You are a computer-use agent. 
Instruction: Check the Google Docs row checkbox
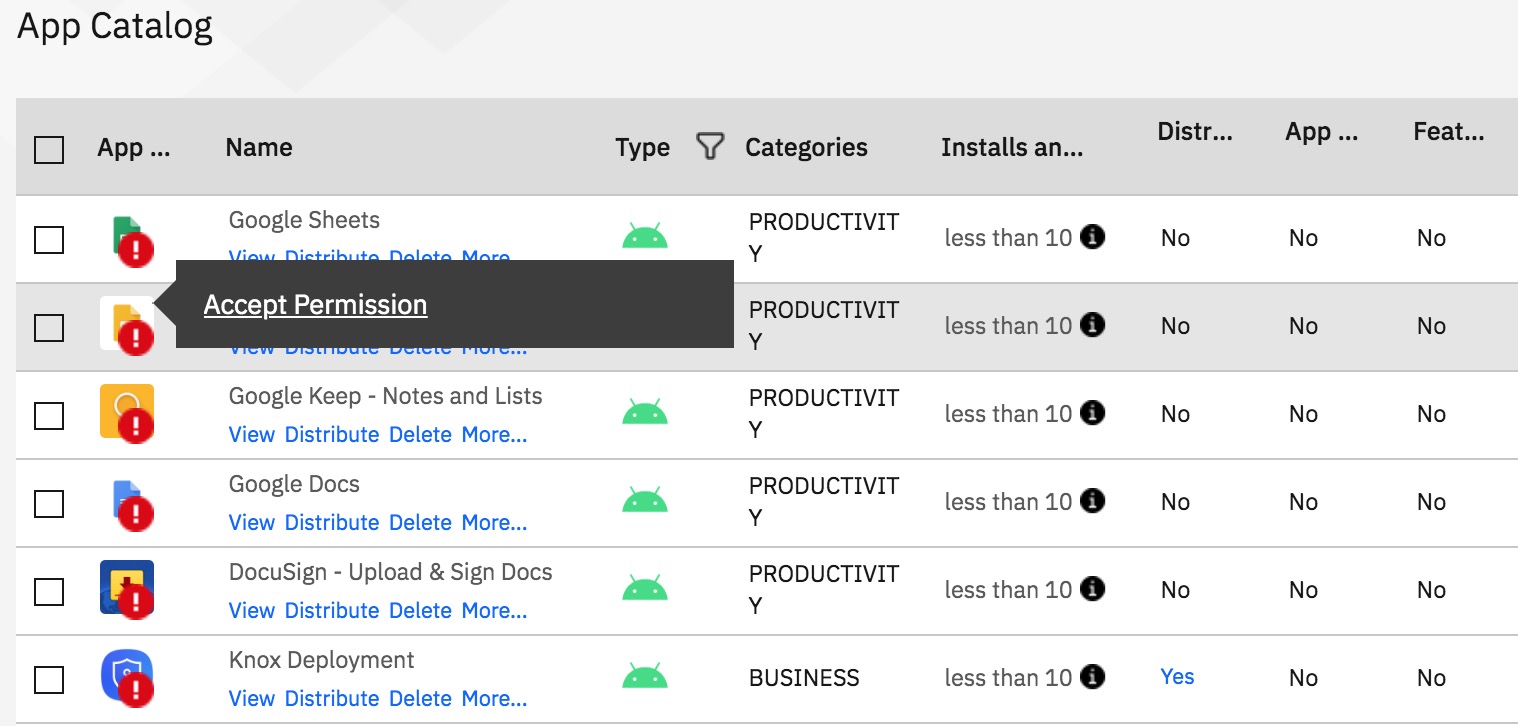point(49,504)
